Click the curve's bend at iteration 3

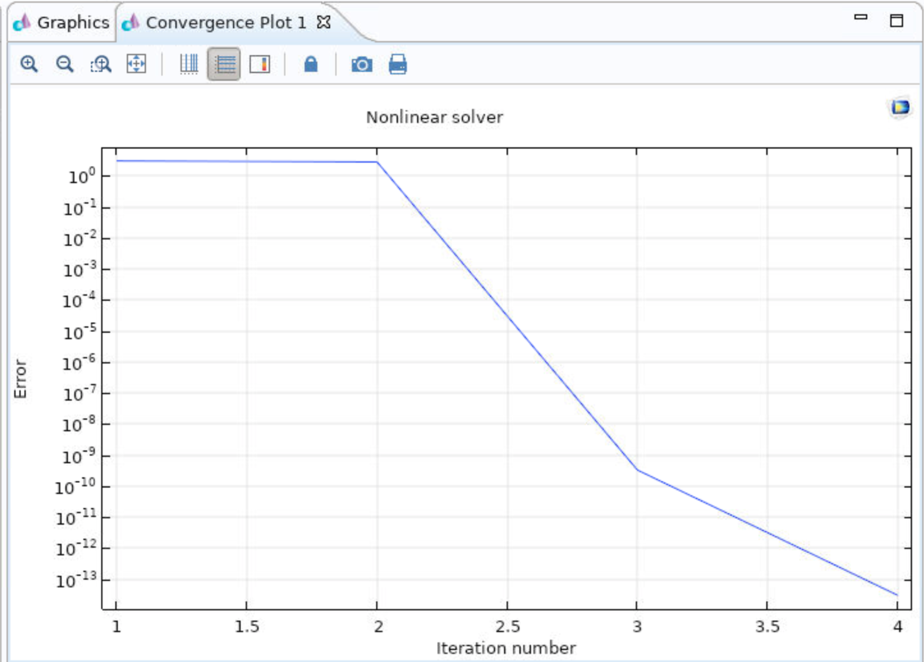pos(637,470)
